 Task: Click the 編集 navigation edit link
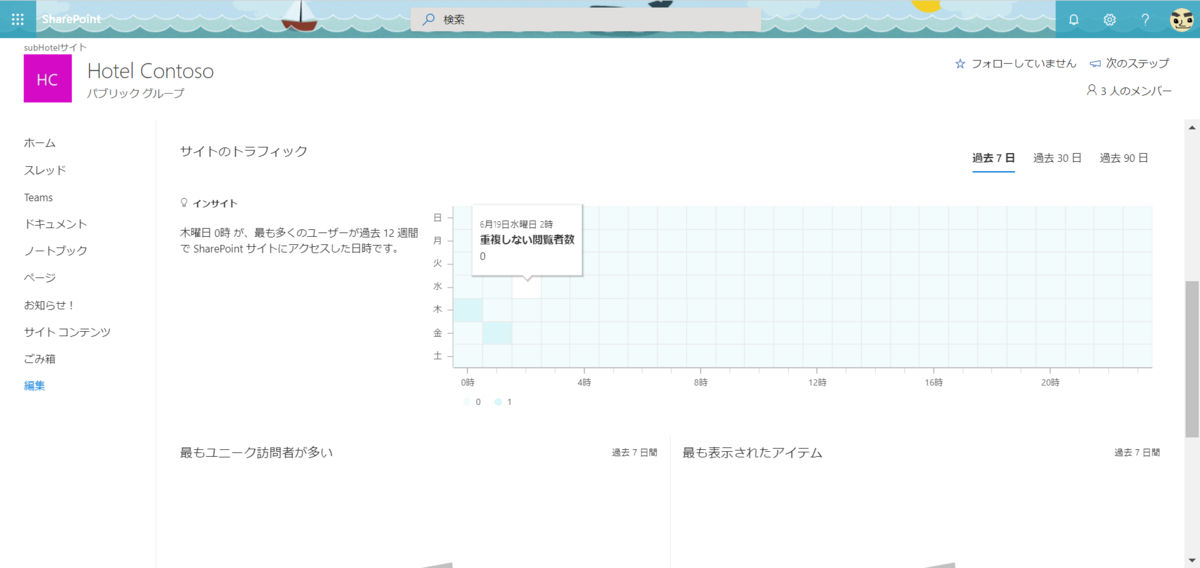(34, 385)
